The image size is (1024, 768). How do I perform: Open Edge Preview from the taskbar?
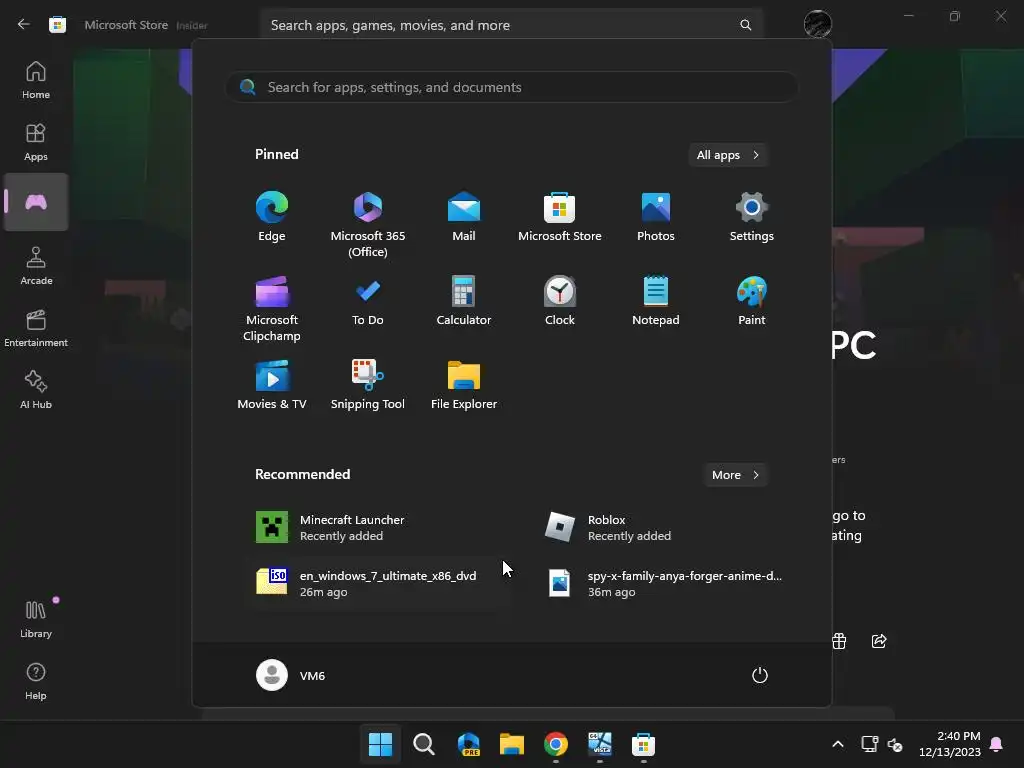pyautogui.click(x=468, y=744)
